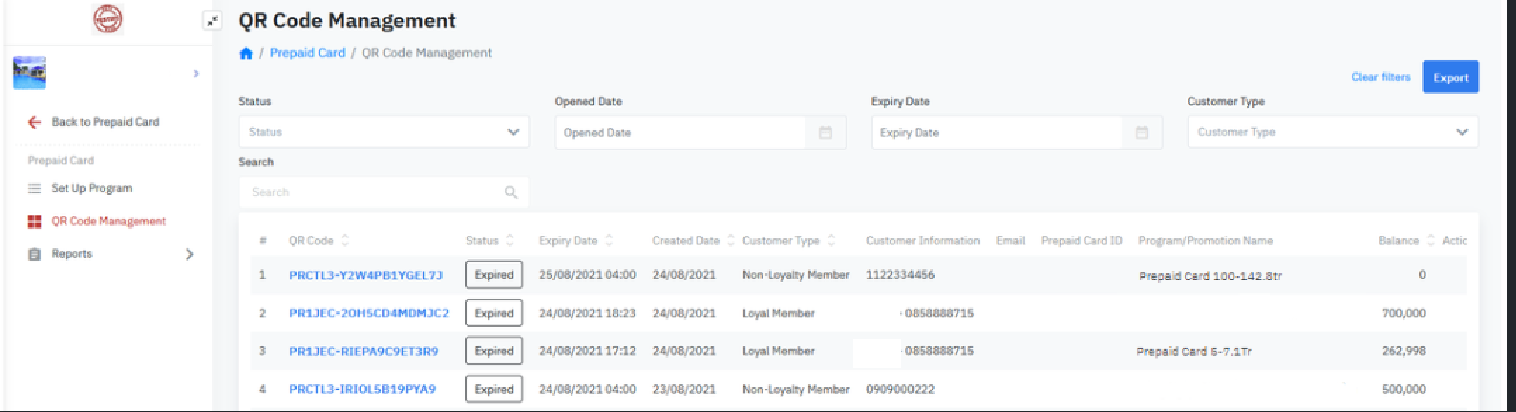1516x412 pixels.
Task: Click the Export button
Action: 1450,78
